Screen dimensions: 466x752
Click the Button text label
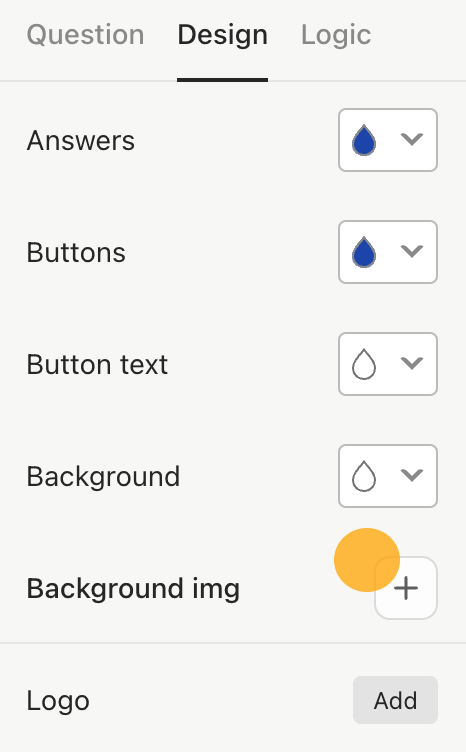(97, 364)
